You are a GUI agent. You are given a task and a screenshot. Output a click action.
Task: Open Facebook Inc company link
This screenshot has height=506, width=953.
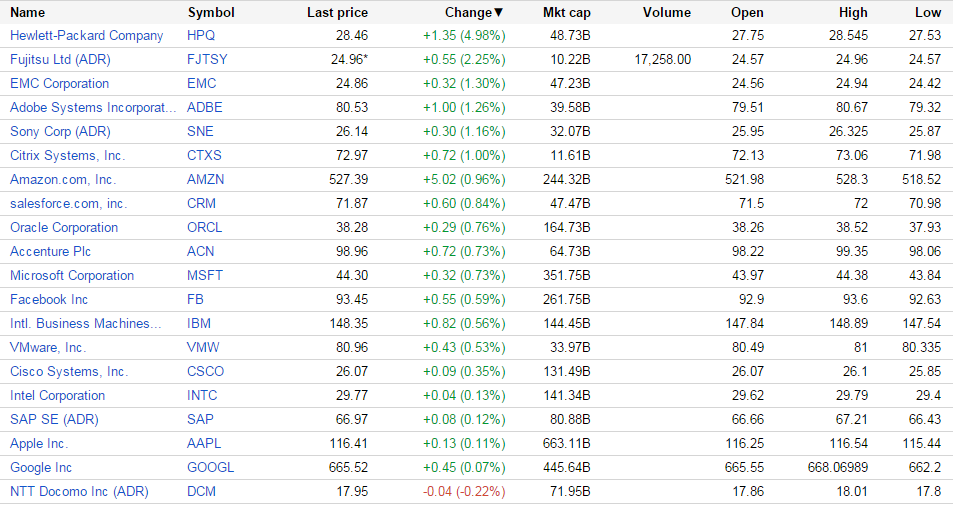point(49,300)
